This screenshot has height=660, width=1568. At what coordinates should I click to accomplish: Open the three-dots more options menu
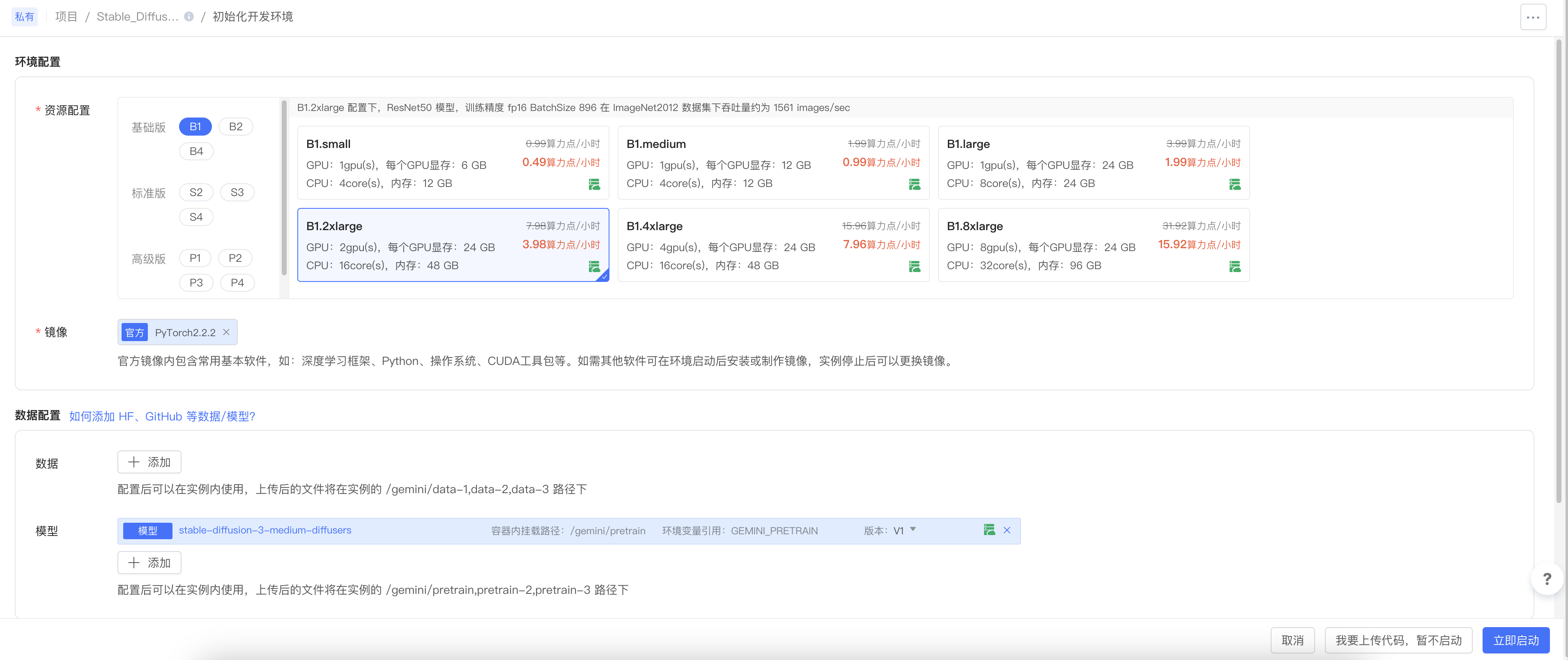1533,17
